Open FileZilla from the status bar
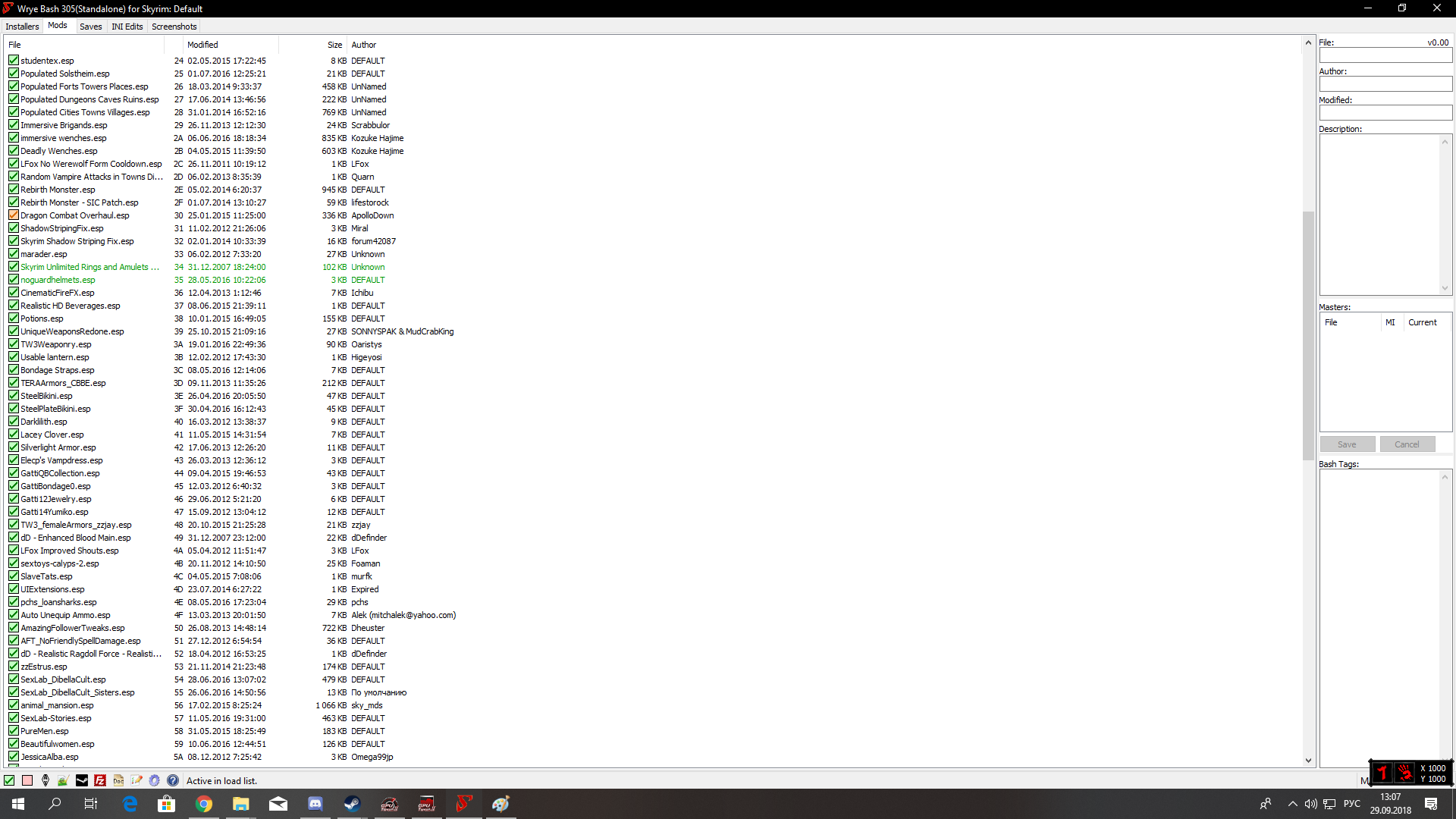The width and height of the screenshot is (1456, 819). pyautogui.click(x=100, y=780)
